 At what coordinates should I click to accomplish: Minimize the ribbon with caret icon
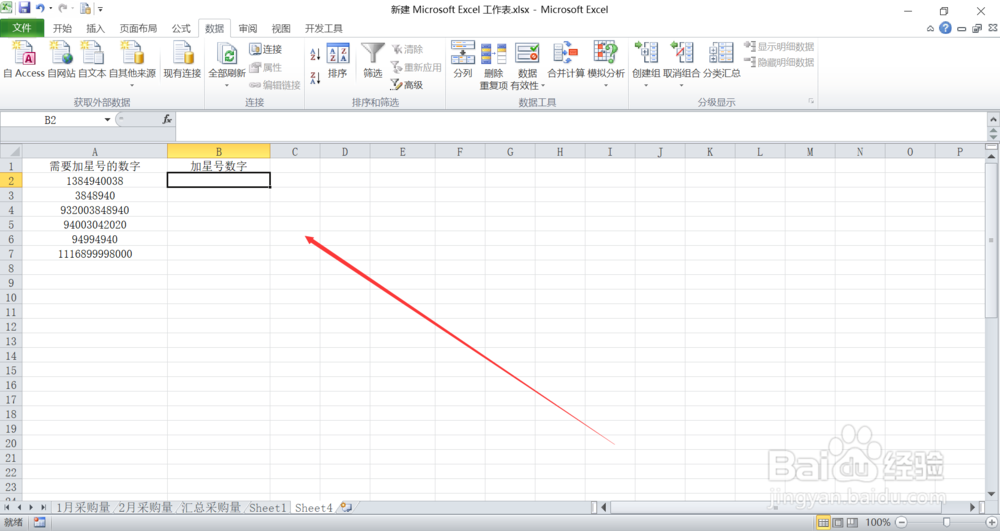click(930, 29)
